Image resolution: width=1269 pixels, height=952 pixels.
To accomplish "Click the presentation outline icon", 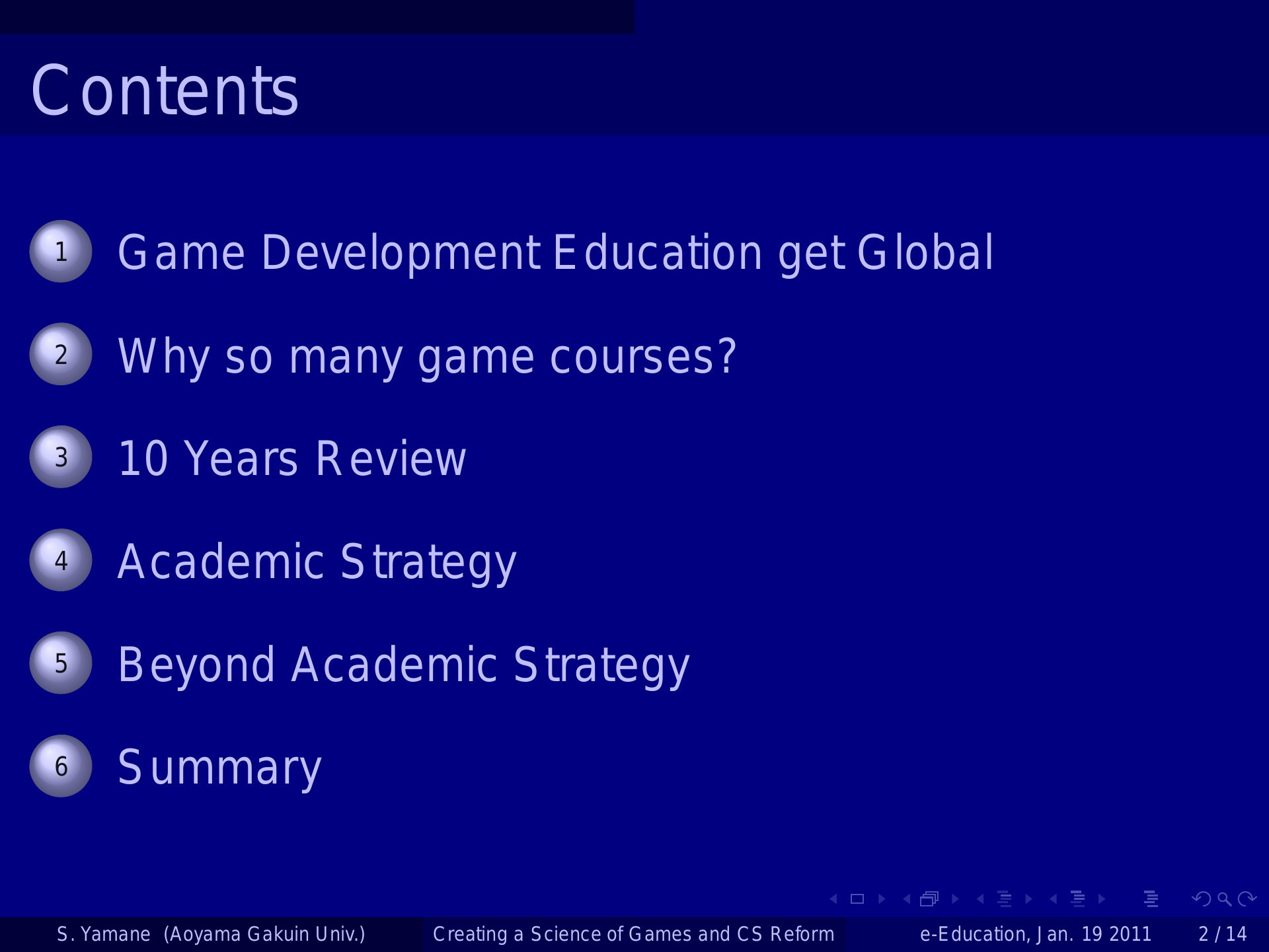I will coord(1151,898).
